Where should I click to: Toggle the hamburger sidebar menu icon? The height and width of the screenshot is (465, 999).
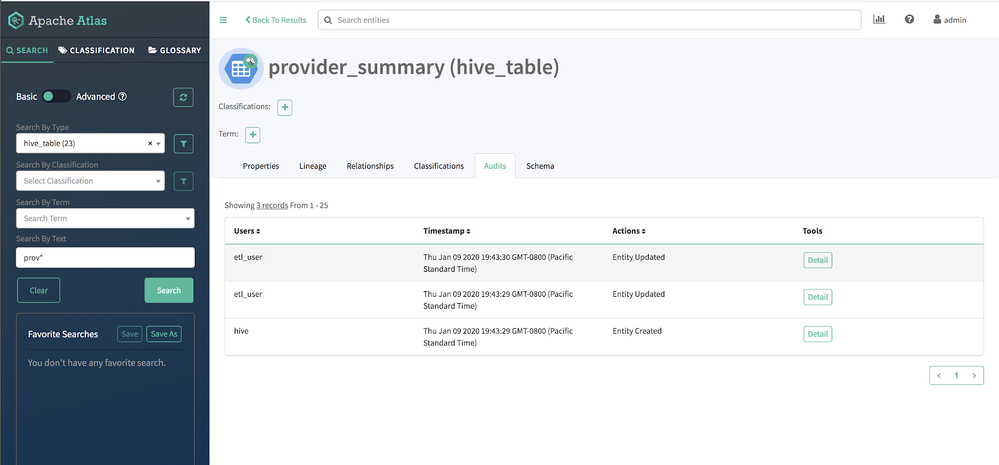pos(223,20)
